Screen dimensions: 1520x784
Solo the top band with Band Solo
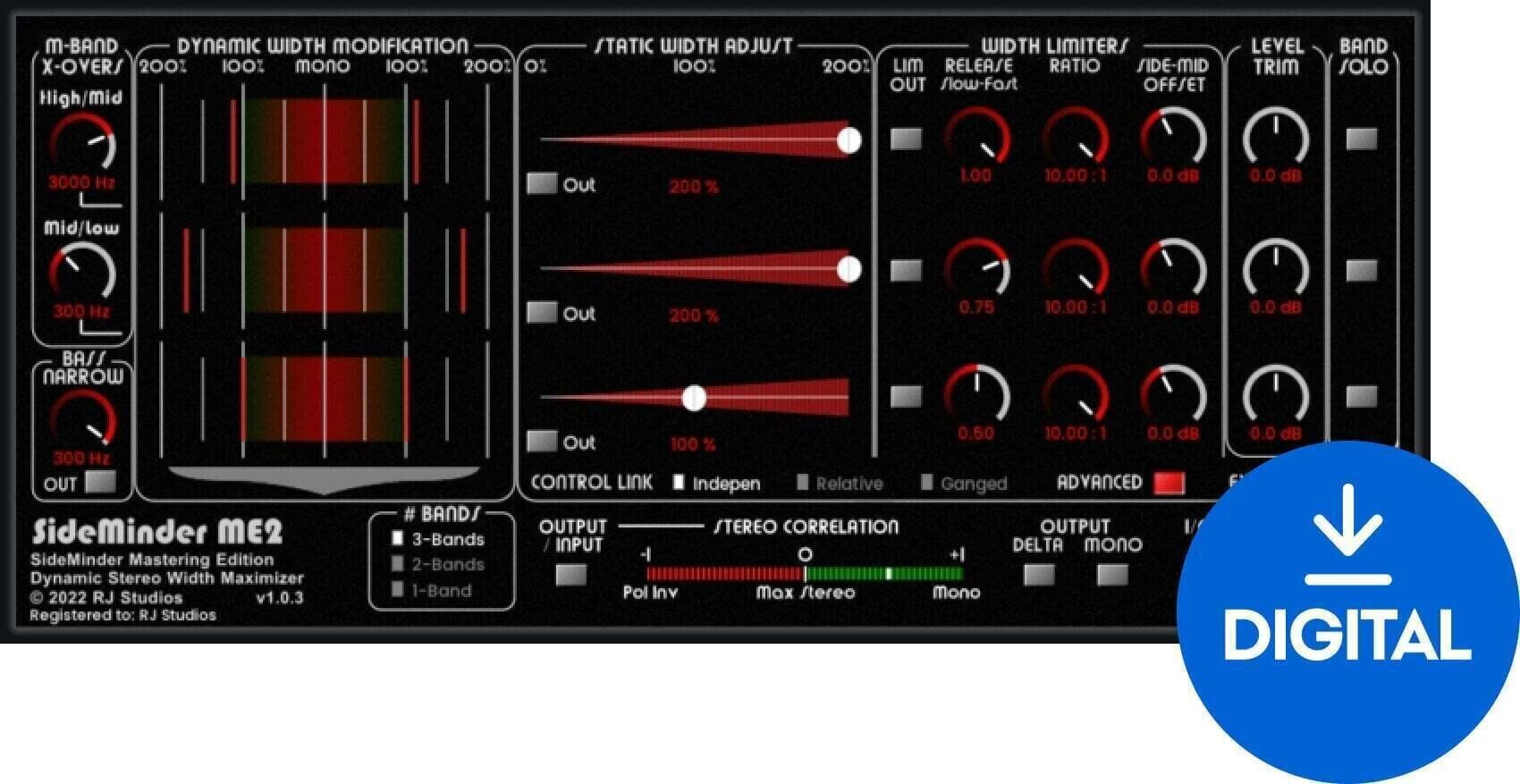click(x=1362, y=139)
